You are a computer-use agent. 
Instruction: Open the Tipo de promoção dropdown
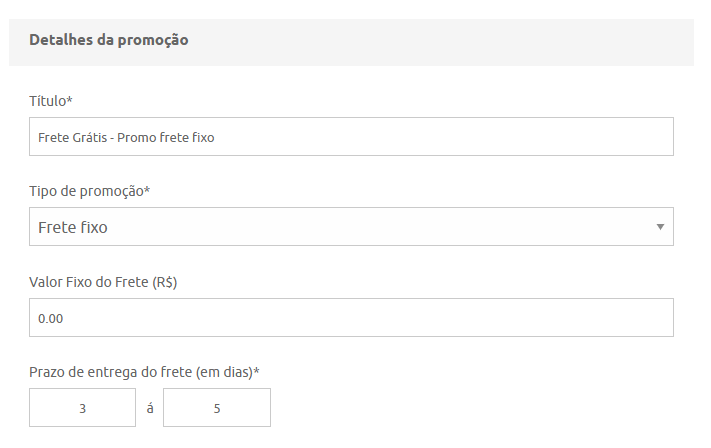[x=350, y=227]
